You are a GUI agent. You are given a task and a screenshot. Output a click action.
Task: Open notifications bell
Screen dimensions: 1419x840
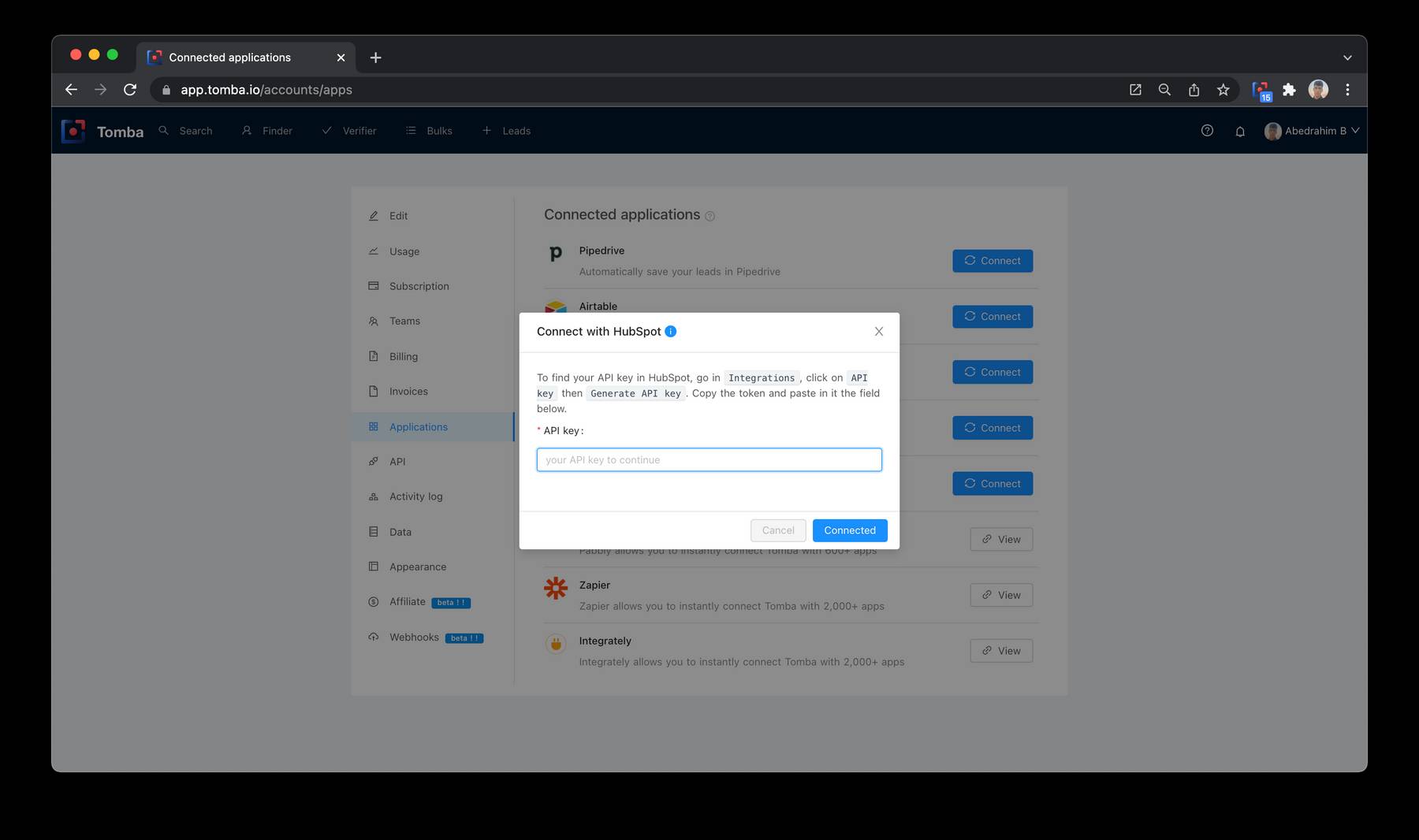pos(1240,132)
